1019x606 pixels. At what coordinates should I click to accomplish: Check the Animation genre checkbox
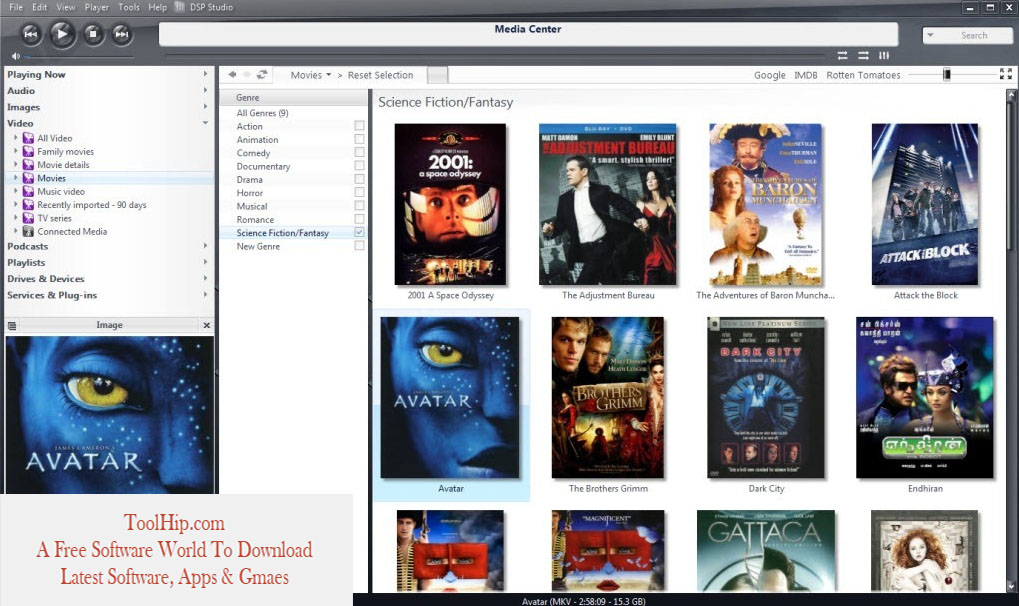tap(359, 139)
